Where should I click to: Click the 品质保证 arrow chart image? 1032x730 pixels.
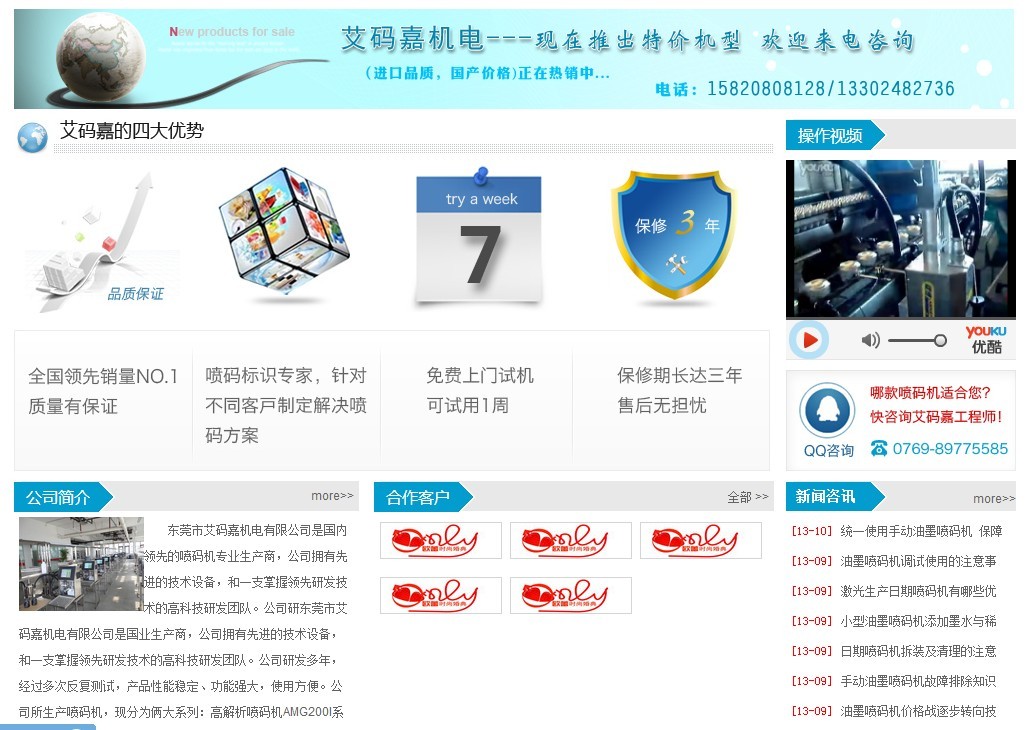pyautogui.click(x=102, y=242)
